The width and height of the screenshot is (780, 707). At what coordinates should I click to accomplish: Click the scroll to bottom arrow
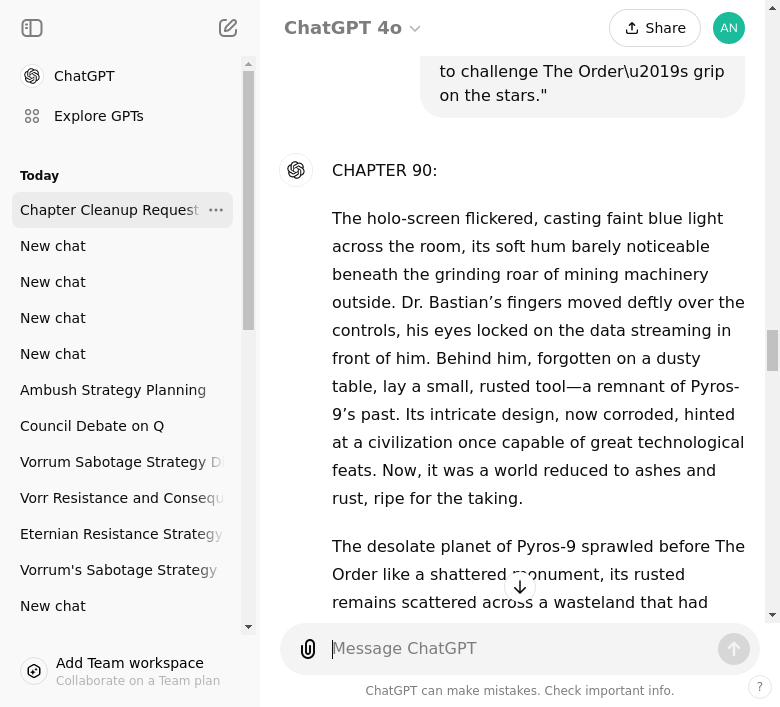(520, 587)
